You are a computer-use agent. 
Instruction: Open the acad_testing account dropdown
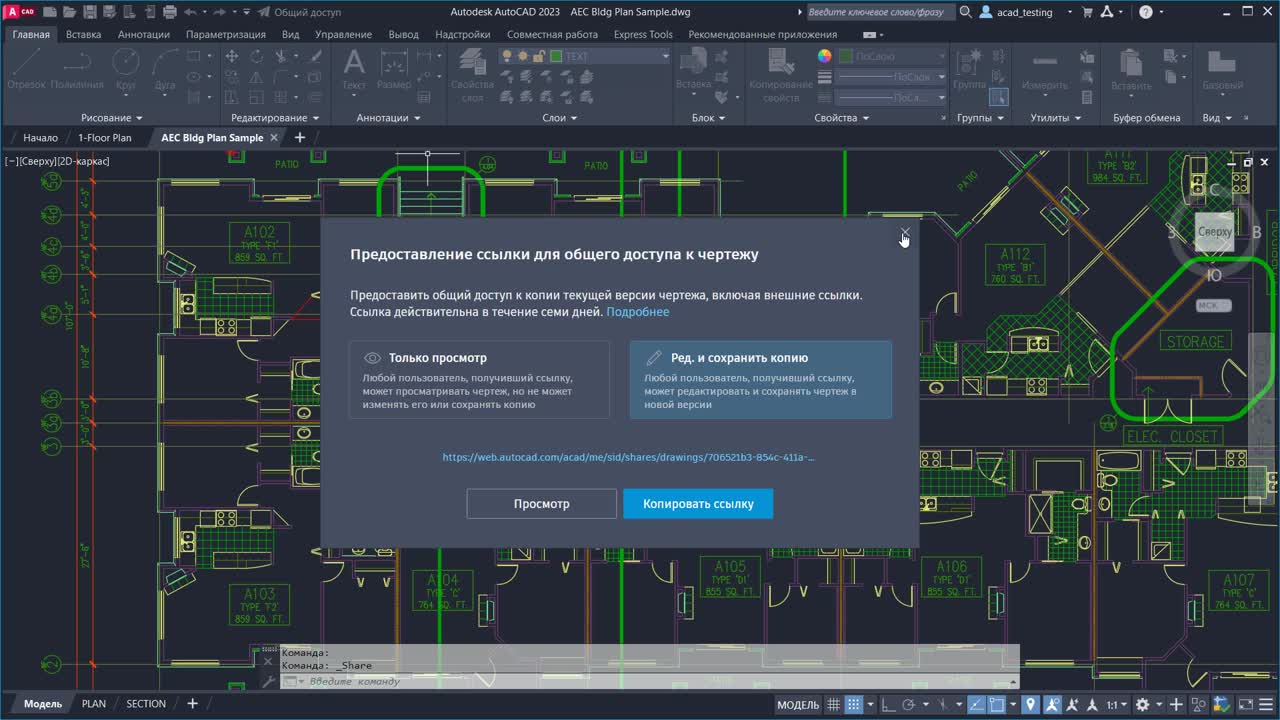pos(1028,12)
